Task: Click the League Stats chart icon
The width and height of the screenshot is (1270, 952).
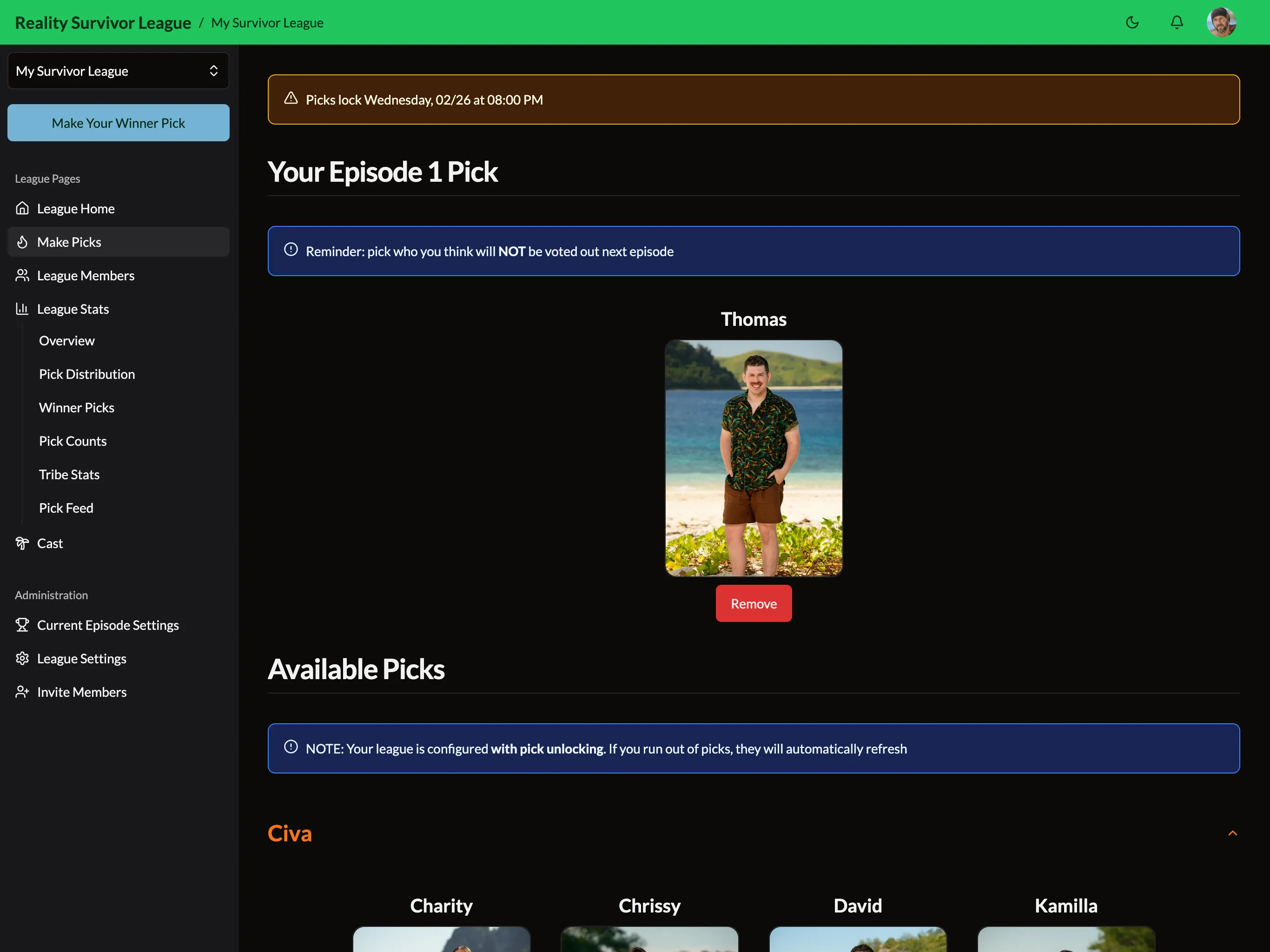Action: click(x=22, y=309)
